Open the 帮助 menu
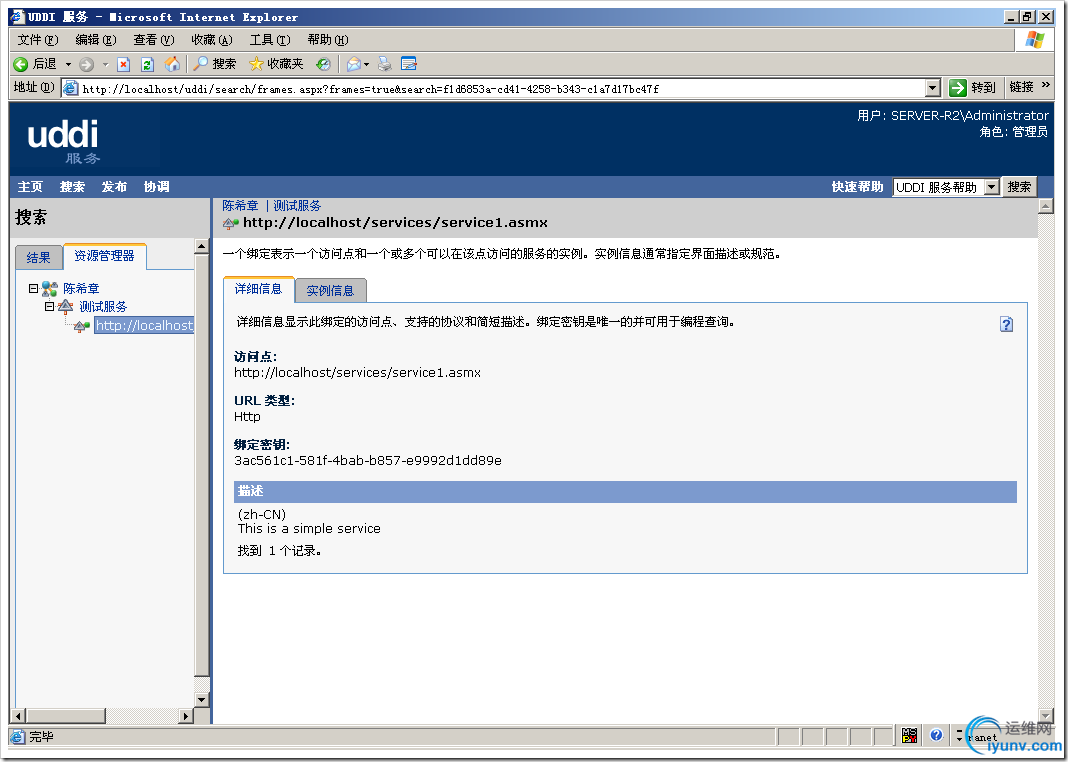 (328, 40)
